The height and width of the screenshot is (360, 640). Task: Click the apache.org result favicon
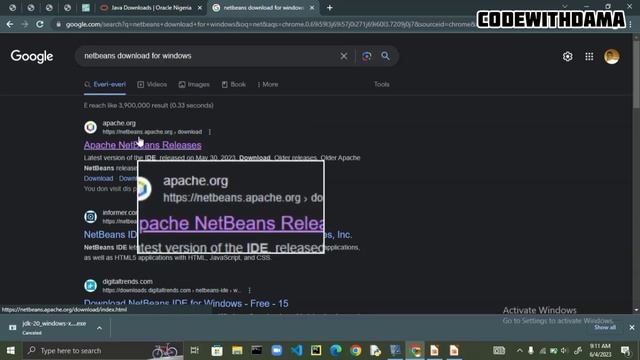[90, 127]
